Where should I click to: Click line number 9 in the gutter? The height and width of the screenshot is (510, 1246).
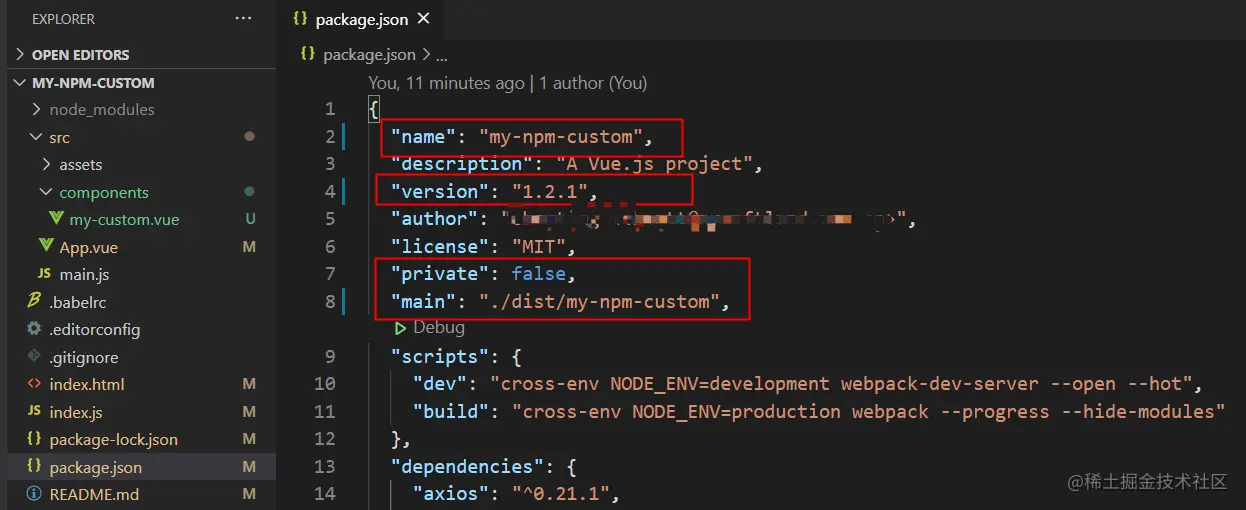click(330, 356)
